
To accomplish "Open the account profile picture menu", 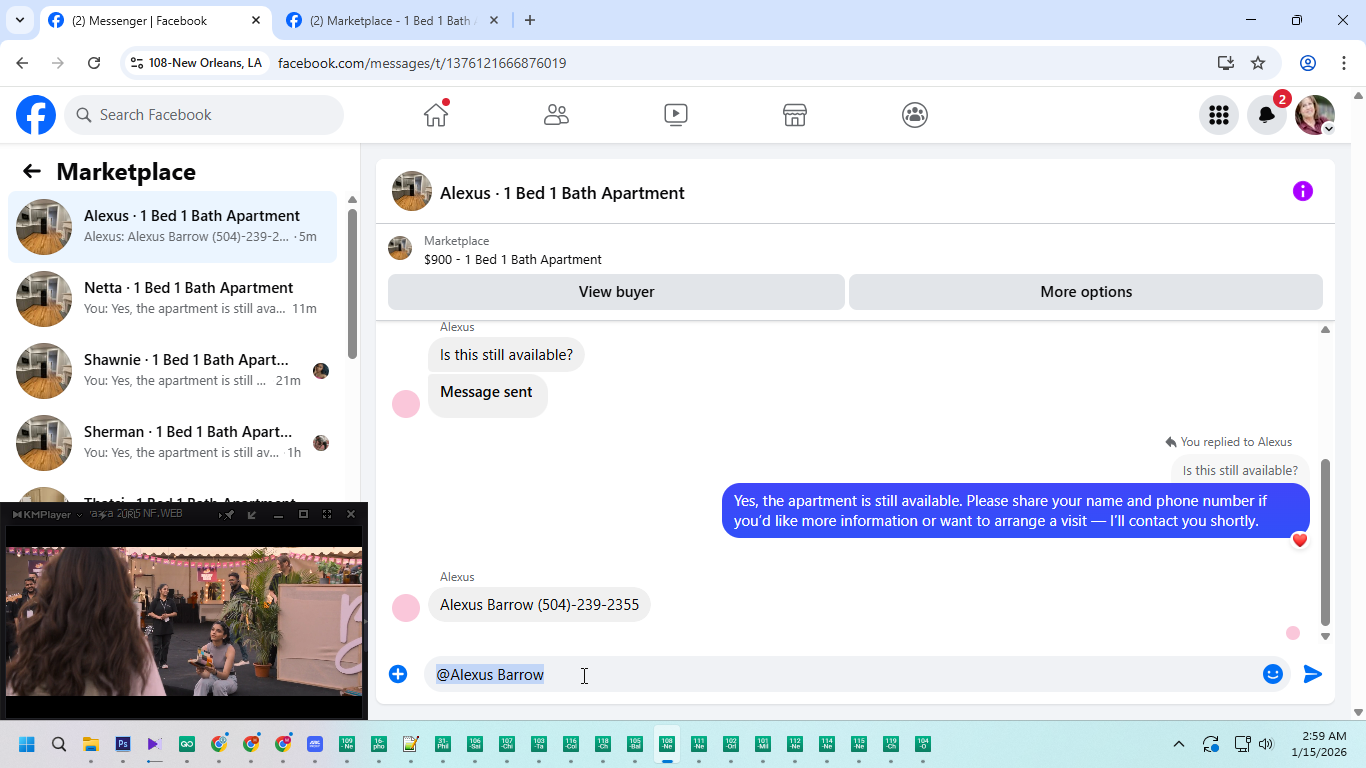I will point(1314,115).
